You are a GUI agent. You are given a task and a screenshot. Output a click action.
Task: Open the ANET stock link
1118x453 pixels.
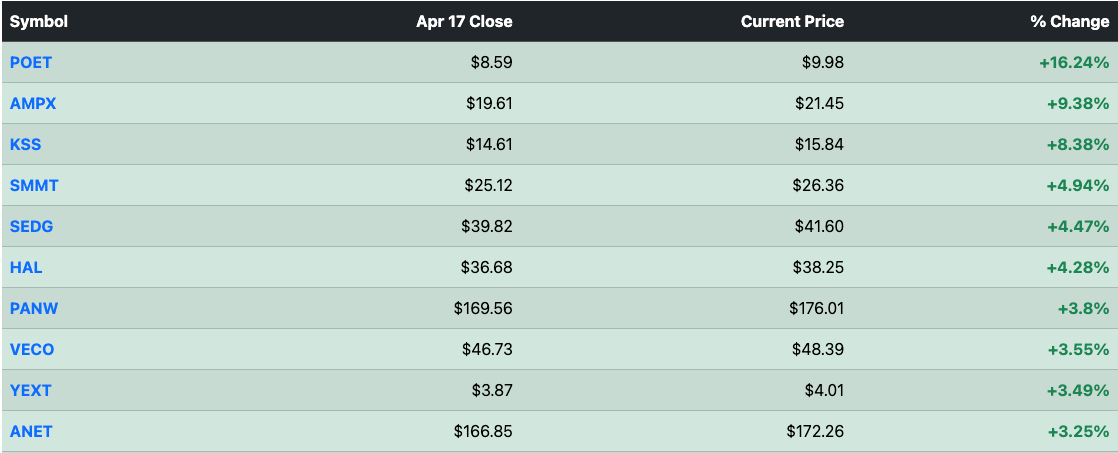point(31,432)
